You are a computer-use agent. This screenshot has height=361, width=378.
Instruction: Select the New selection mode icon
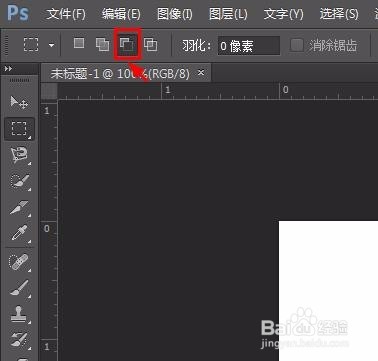[79, 43]
